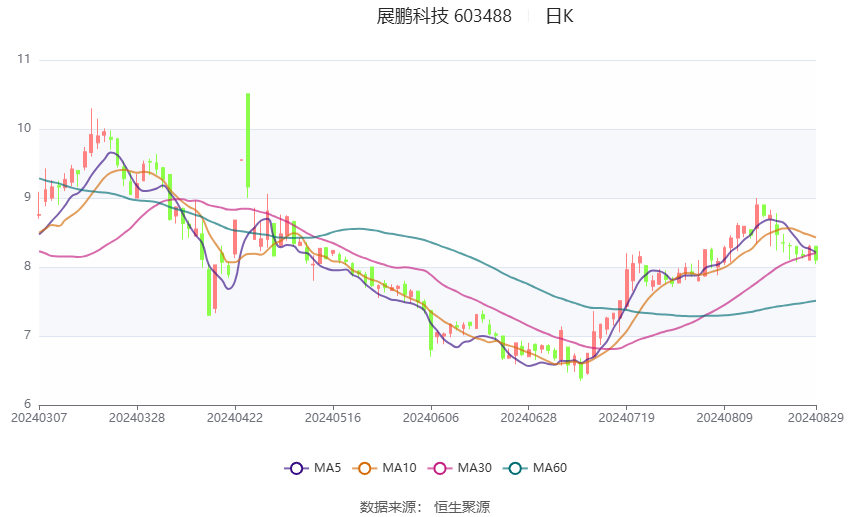Click the y-axis value 9
Image resolution: width=850 pixels, height=517 pixels.
tap(27, 197)
